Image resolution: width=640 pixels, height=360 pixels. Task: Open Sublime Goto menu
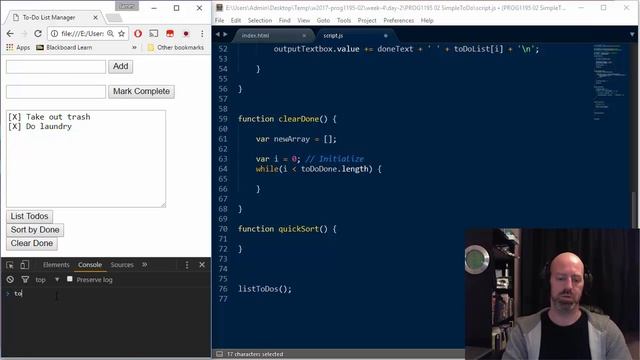pos(323,20)
